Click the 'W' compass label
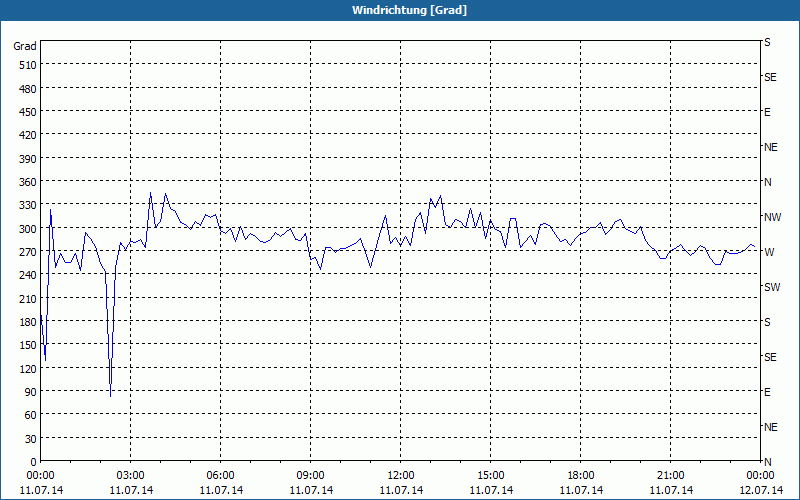Screen dimensions: 800x500 click(769, 252)
